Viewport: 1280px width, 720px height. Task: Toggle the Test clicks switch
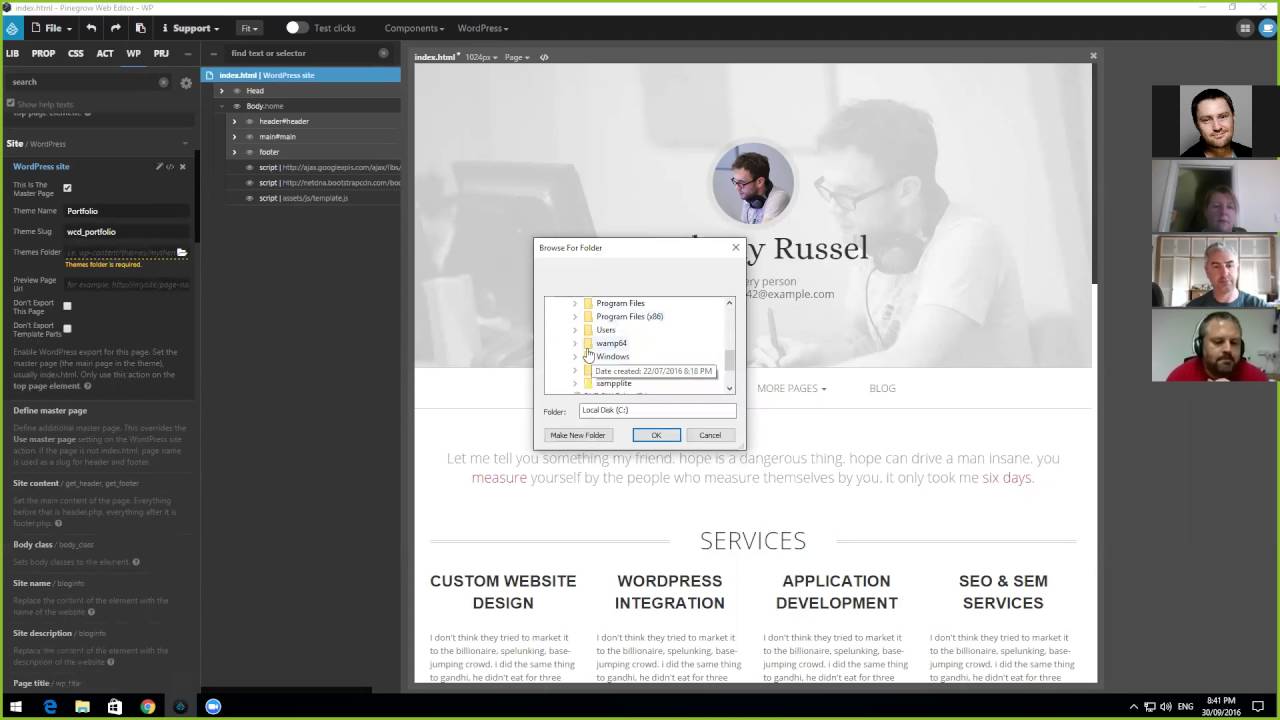click(296, 28)
